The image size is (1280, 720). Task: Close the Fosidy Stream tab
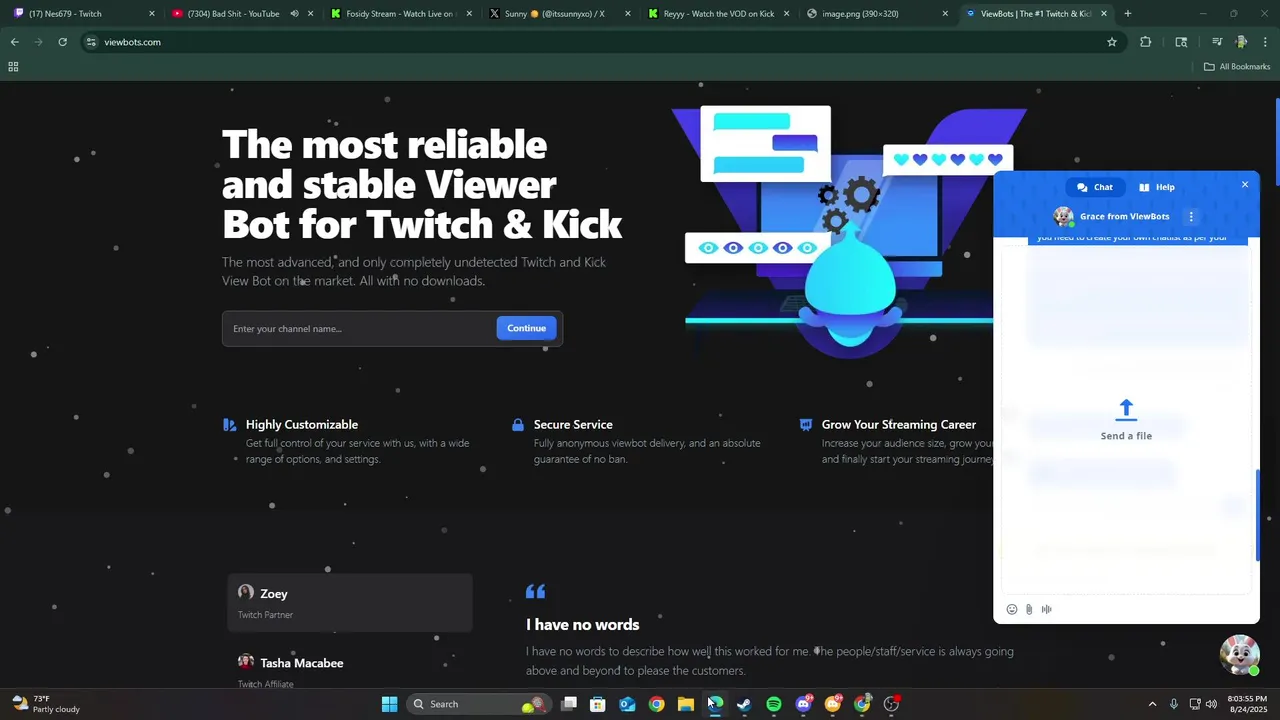(x=468, y=14)
